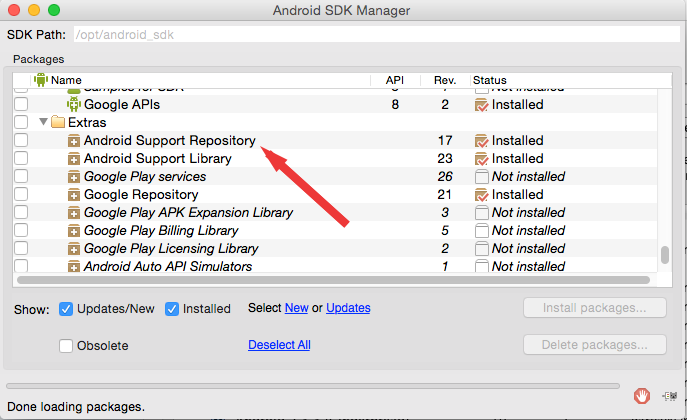Click the Android robot icon in Name header
The width and height of the screenshot is (687, 420).
tap(41, 80)
